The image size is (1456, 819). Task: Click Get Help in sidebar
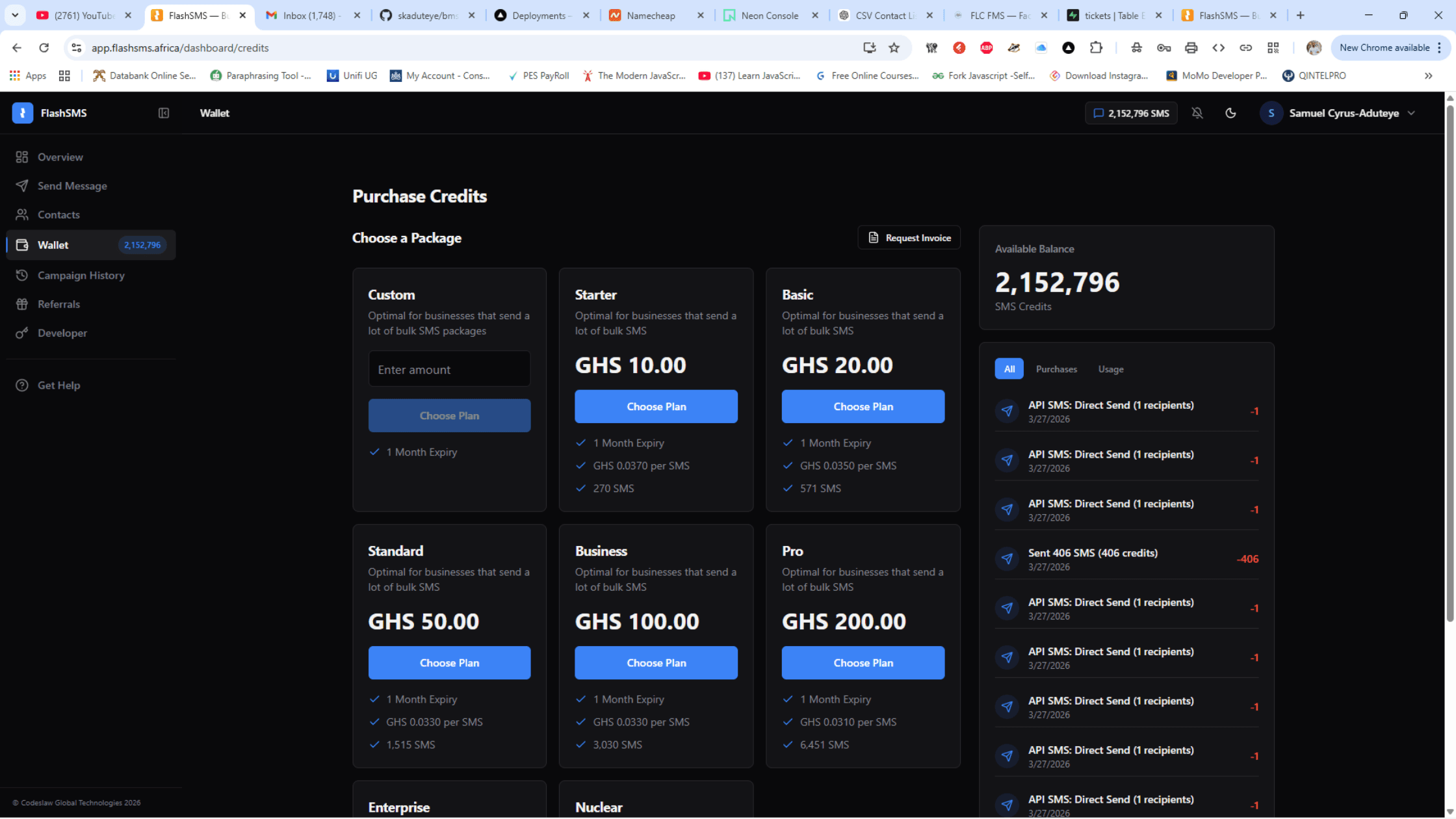(58, 385)
